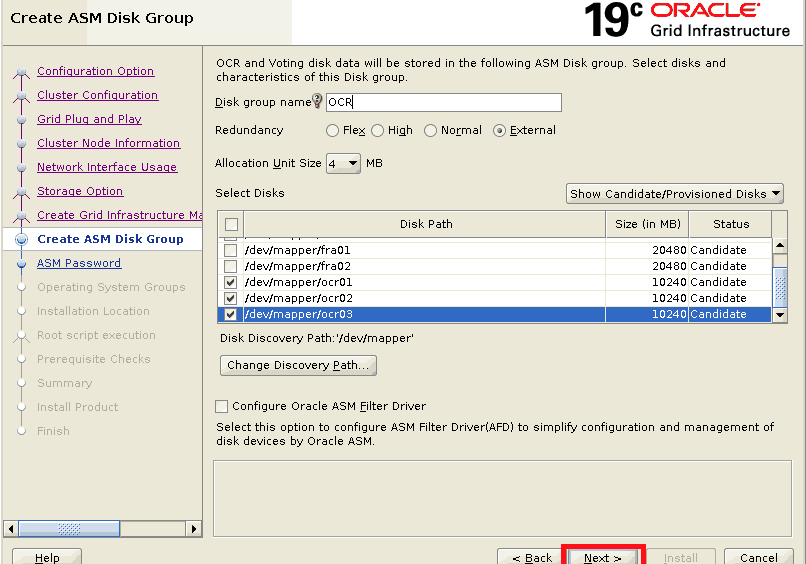Select Flex redundancy
The width and height of the screenshot is (806, 564).
coord(332,131)
